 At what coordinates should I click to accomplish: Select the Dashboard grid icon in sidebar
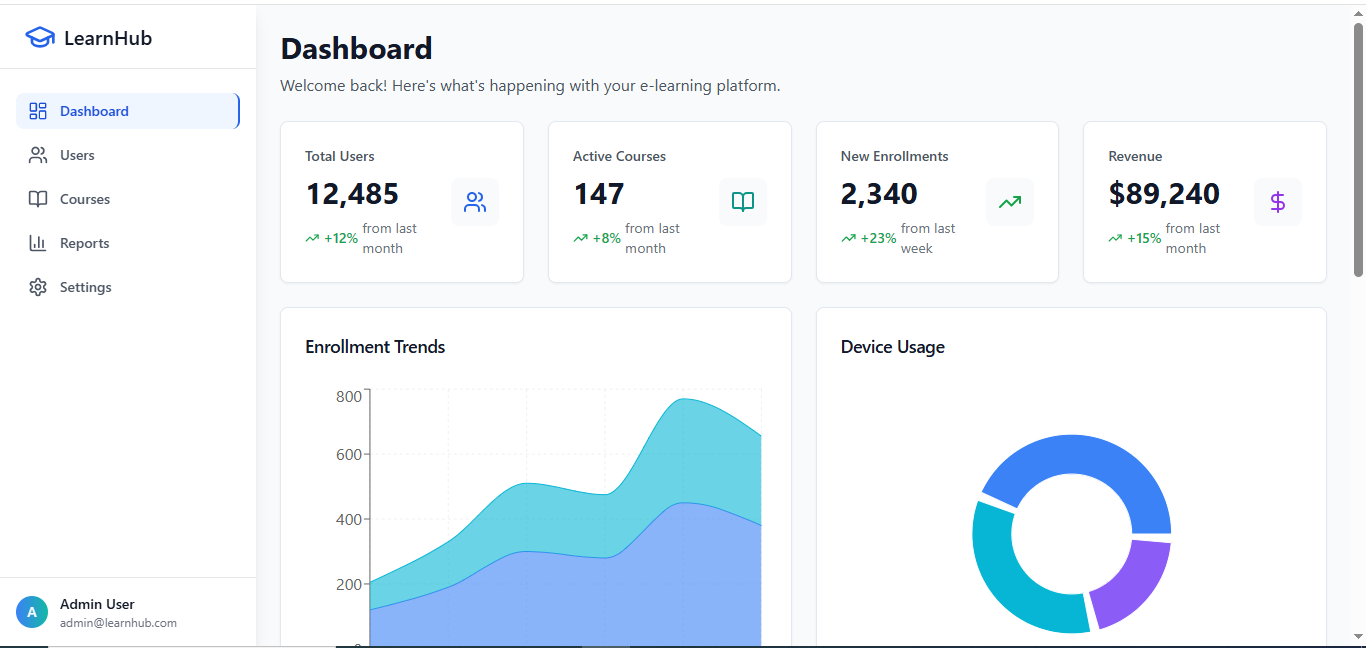click(x=37, y=111)
